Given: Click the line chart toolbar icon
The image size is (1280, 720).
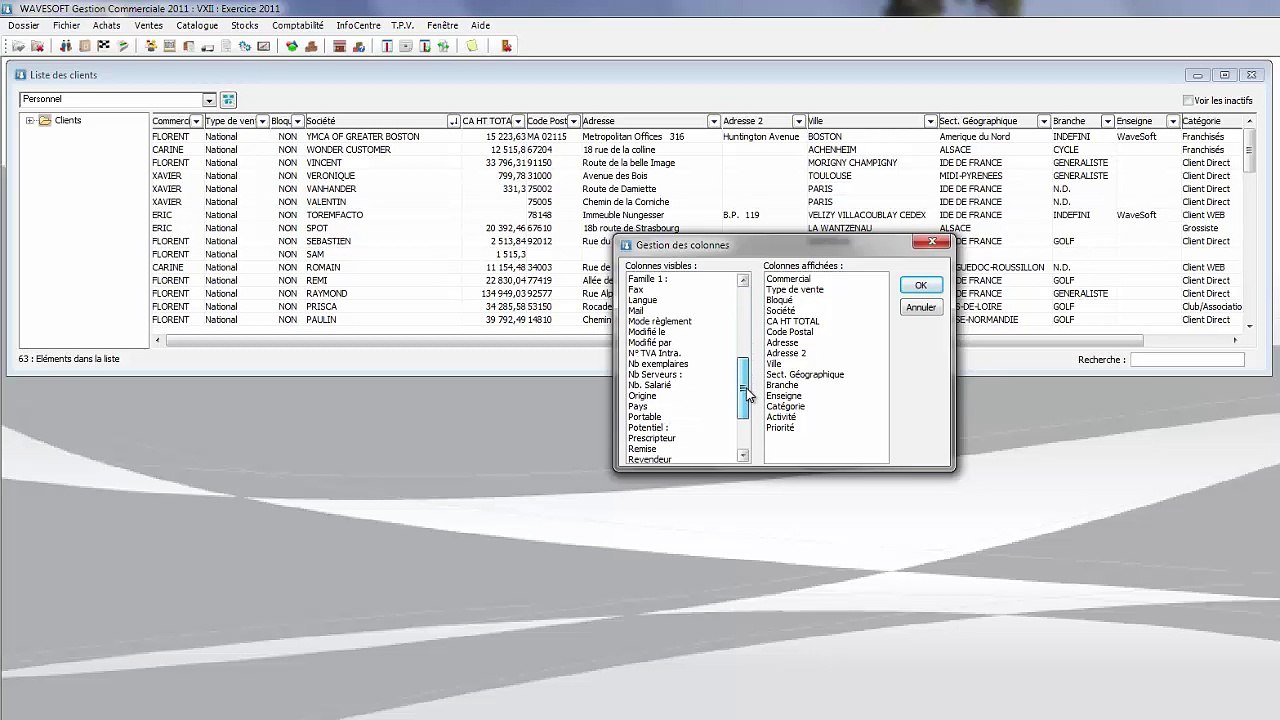Looking at the screenshot, I should 263,46.
